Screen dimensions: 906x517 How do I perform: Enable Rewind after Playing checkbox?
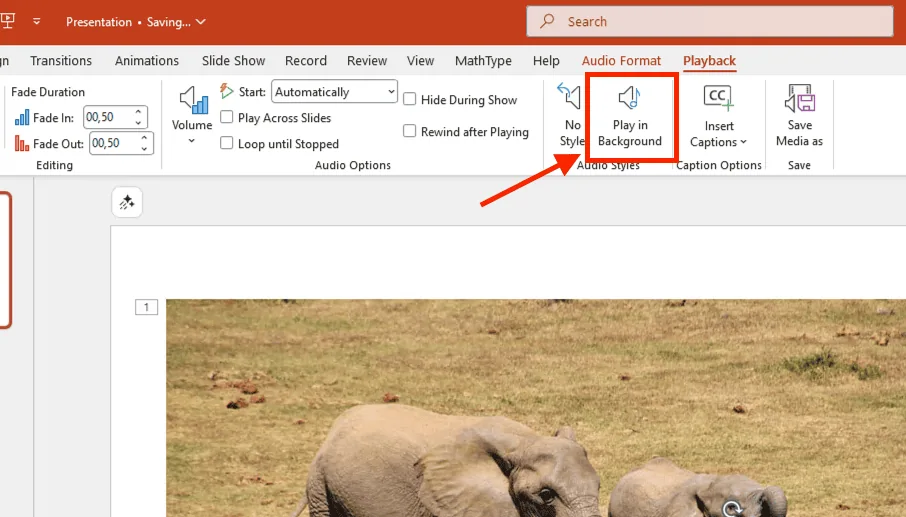click(x=410, y=131)
